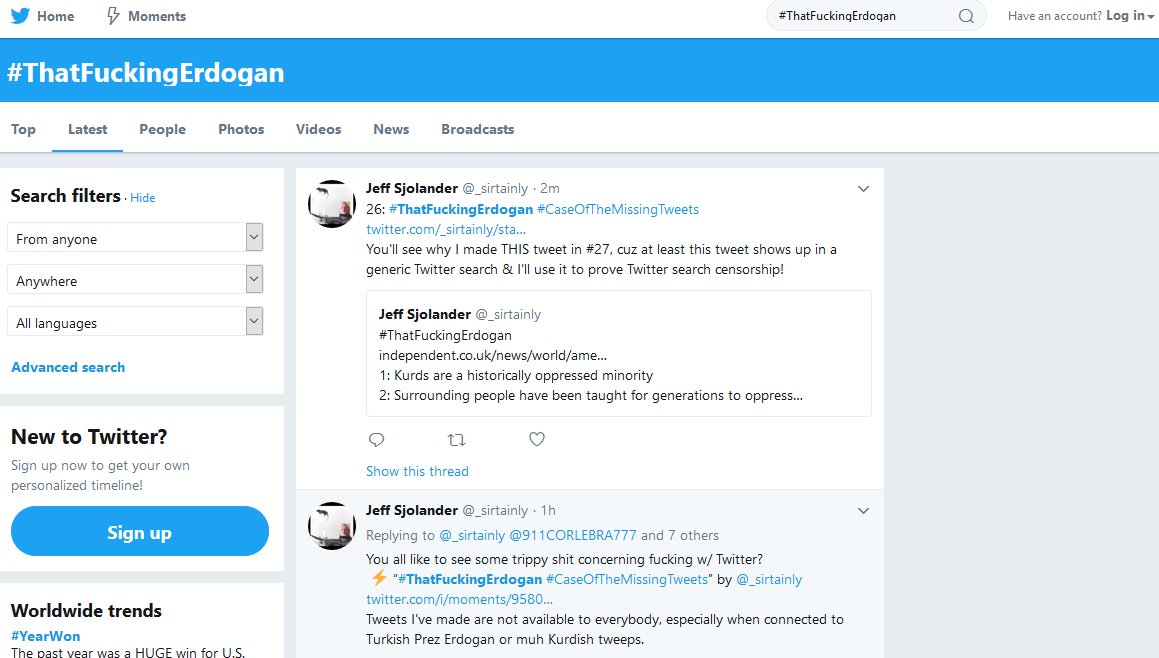Open Jeff Sjolander name on 1h tweet
Viewport: 1159px width, 658px height.
click(x=412, y=510)
